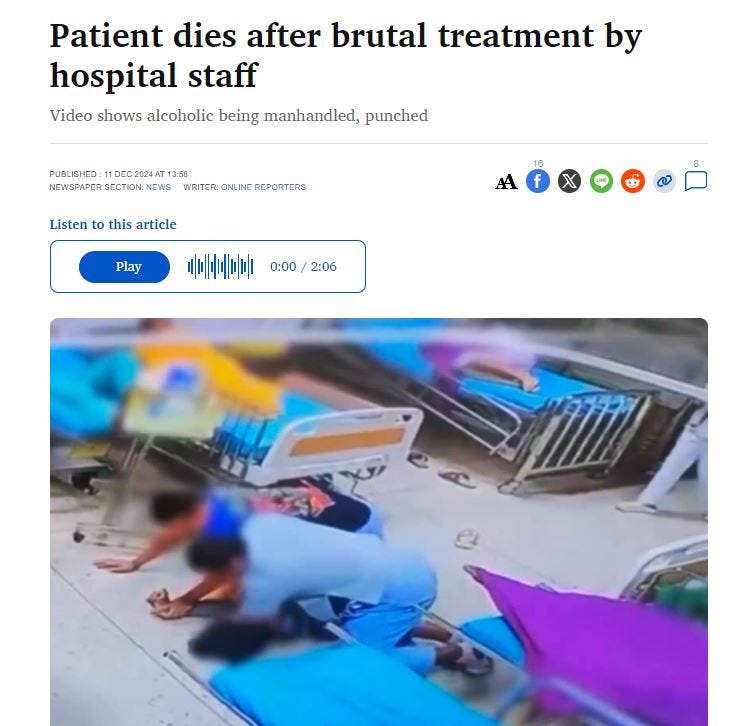Screen dimensions: 733x726
Task: Open ONLINE REPORTERS writer link
Action: pyautogui.click(x=263, y=187)
